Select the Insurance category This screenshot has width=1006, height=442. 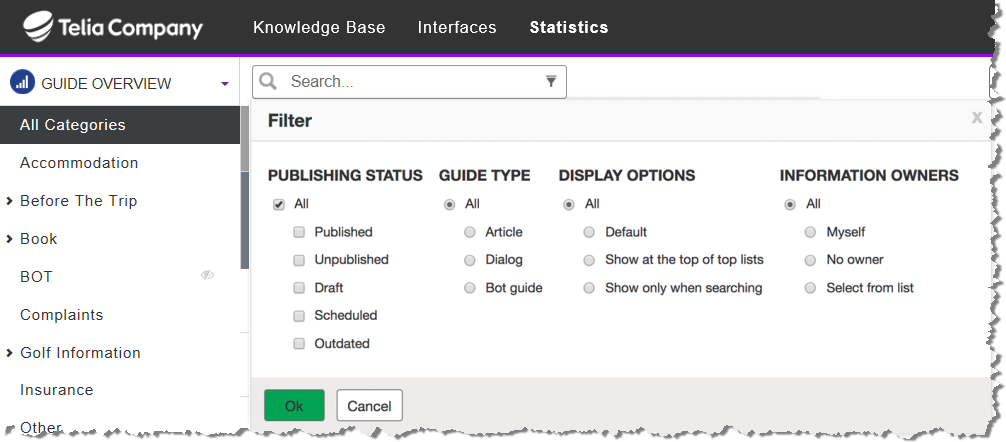coord(56,390)
